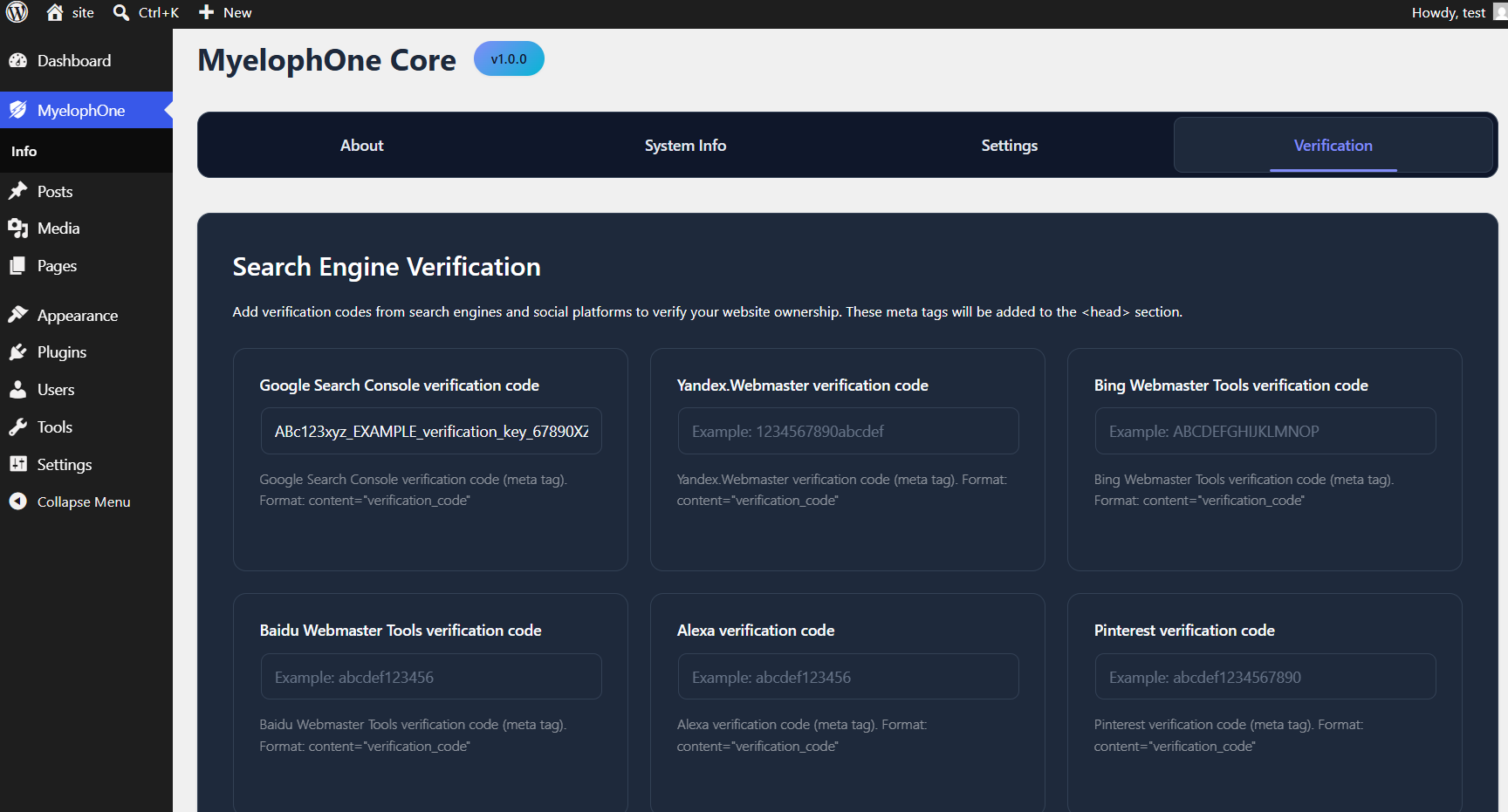Open the sidebar Settings menu label
Viewport: 1508px width, 812px height.
click(65, 465)
